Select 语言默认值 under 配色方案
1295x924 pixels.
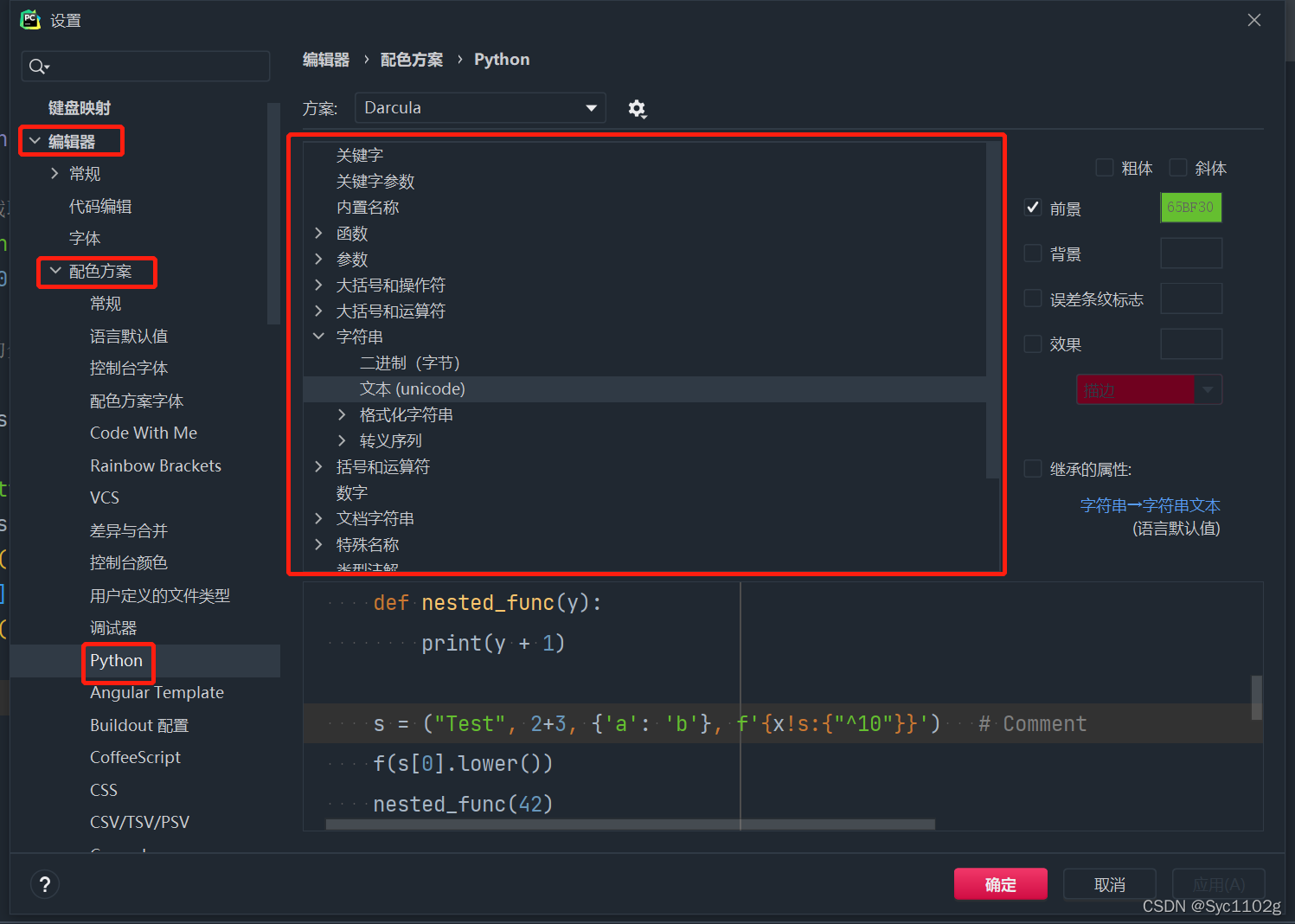pyautogui.click(x=129, y=336)
